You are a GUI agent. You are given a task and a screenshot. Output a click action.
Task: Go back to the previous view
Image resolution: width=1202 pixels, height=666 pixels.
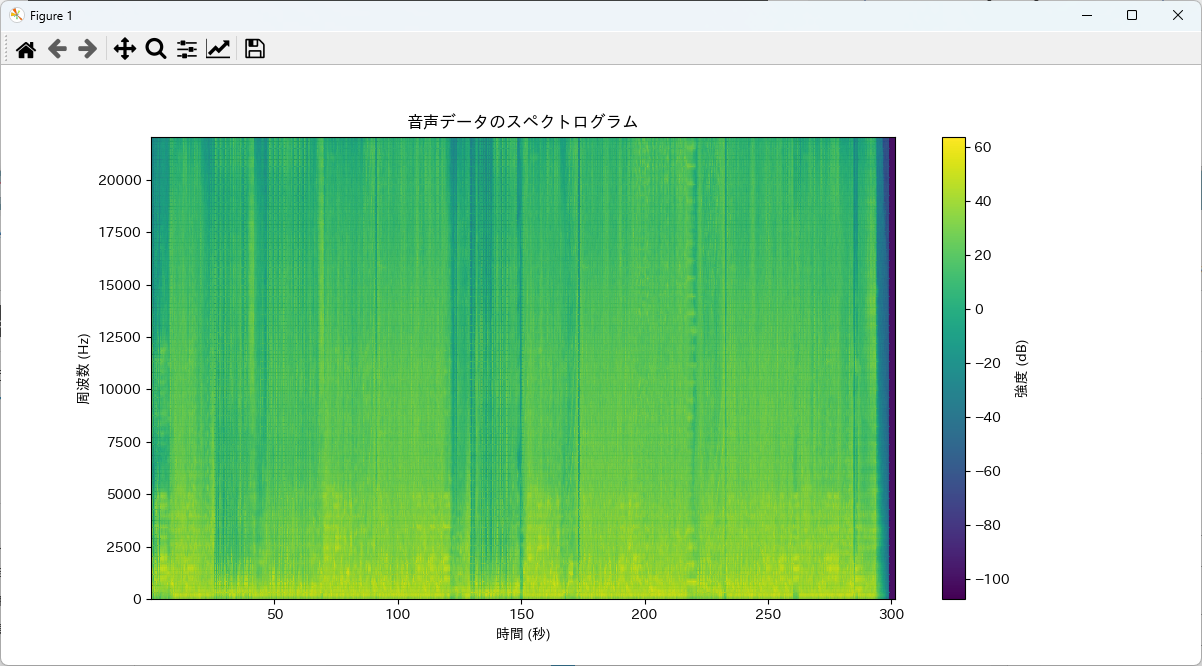tap(57, 47)
